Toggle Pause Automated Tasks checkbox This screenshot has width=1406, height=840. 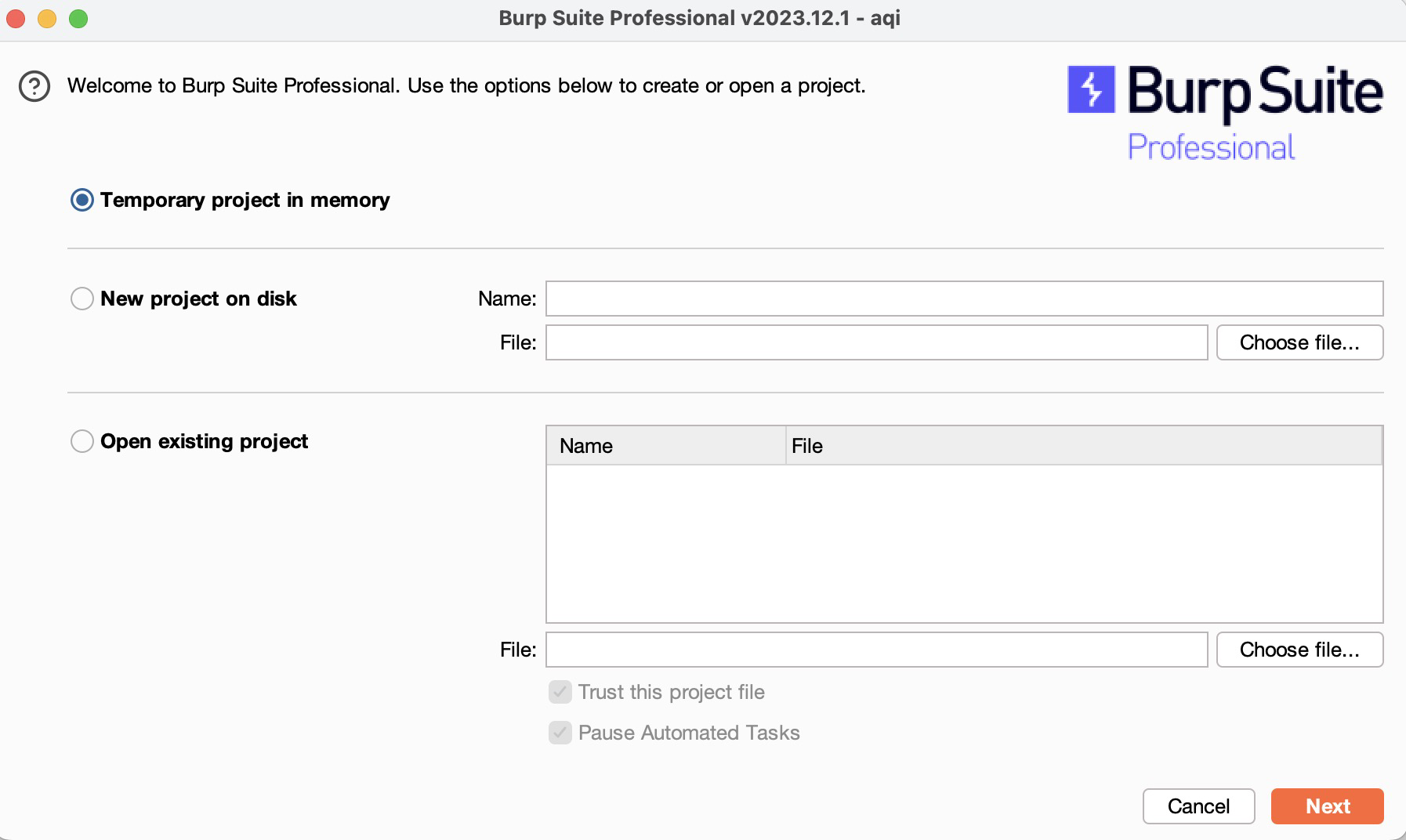point(560,733)
